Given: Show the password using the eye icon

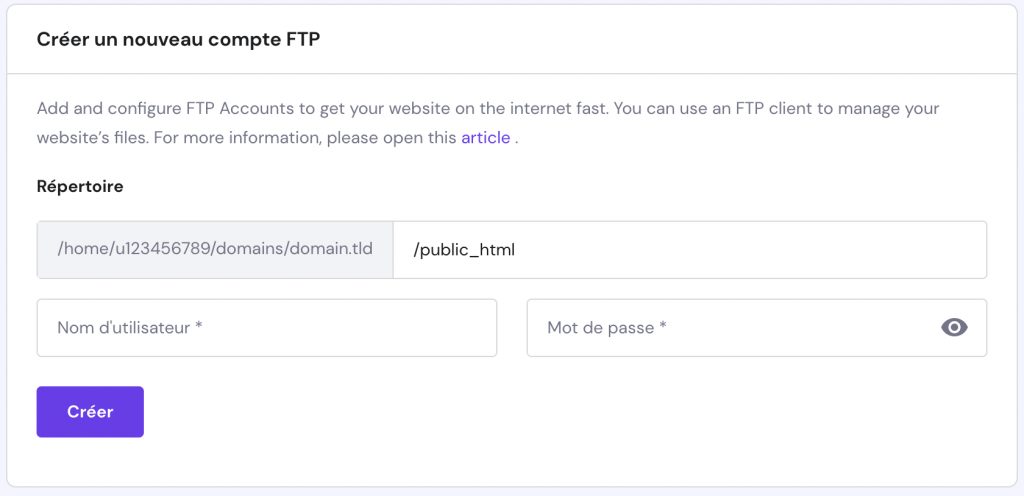Looking at the screenshot, I should (x=955, y=328).
